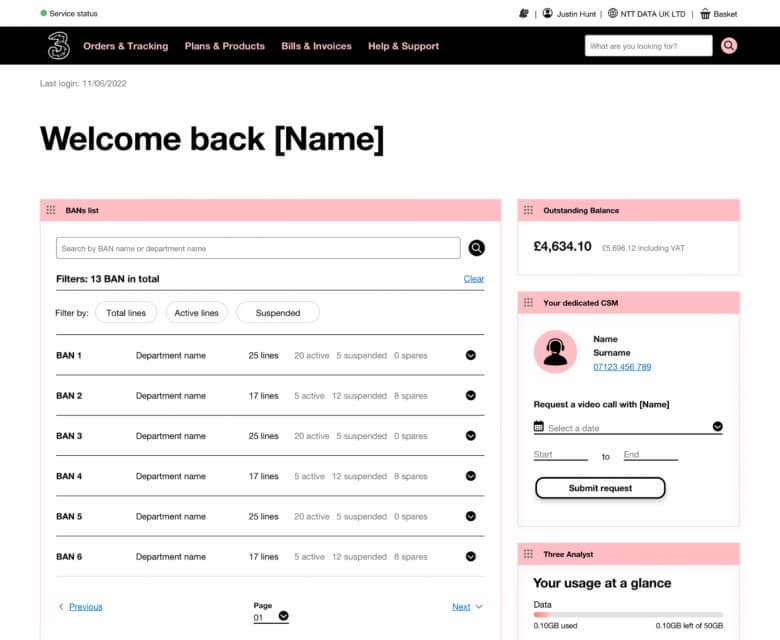Click 'Last login: 11/06/2022' text
This screenshot has height=640, width=780.
(83, 83)
